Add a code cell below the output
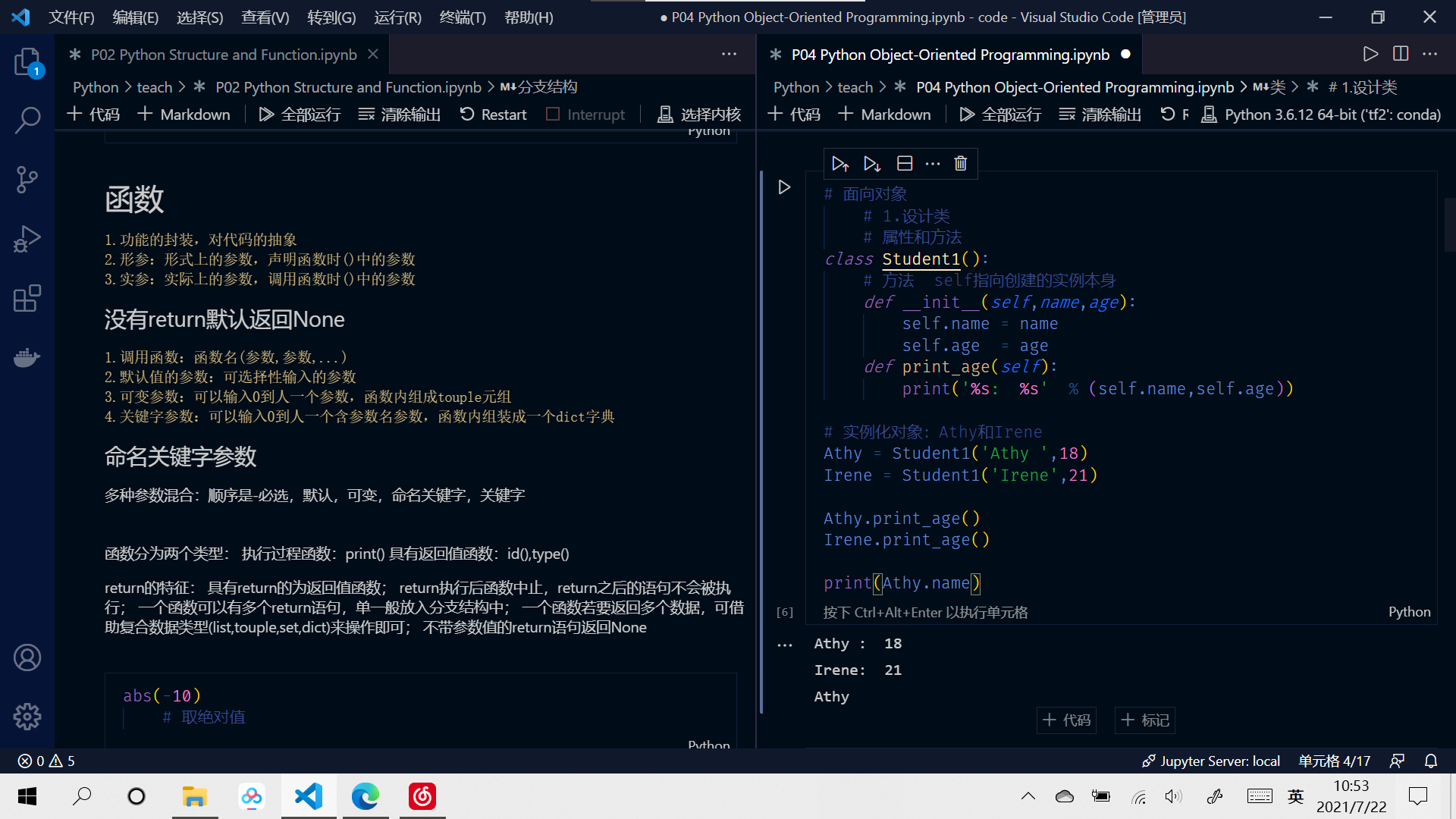1456x819 pixels. click(1066, 720)
